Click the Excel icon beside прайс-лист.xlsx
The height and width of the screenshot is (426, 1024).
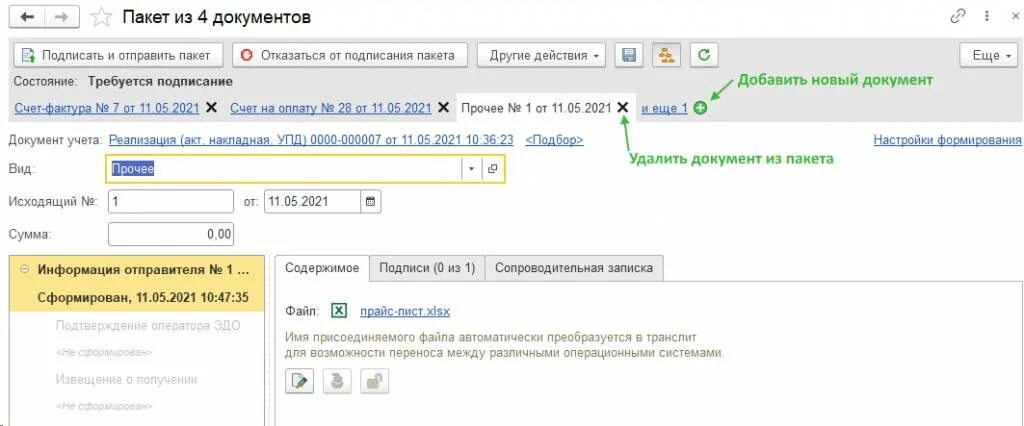pos(339,311)
